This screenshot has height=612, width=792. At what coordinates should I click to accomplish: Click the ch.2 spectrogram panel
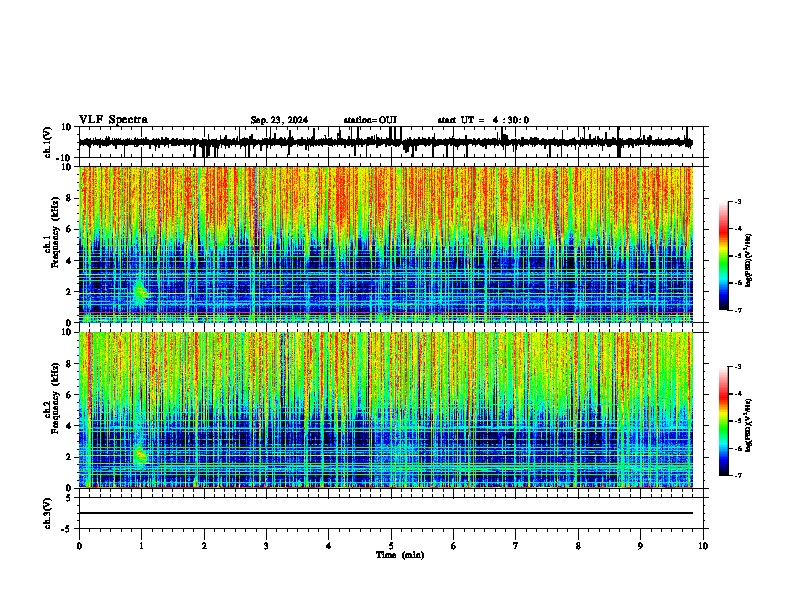point(385,410)
